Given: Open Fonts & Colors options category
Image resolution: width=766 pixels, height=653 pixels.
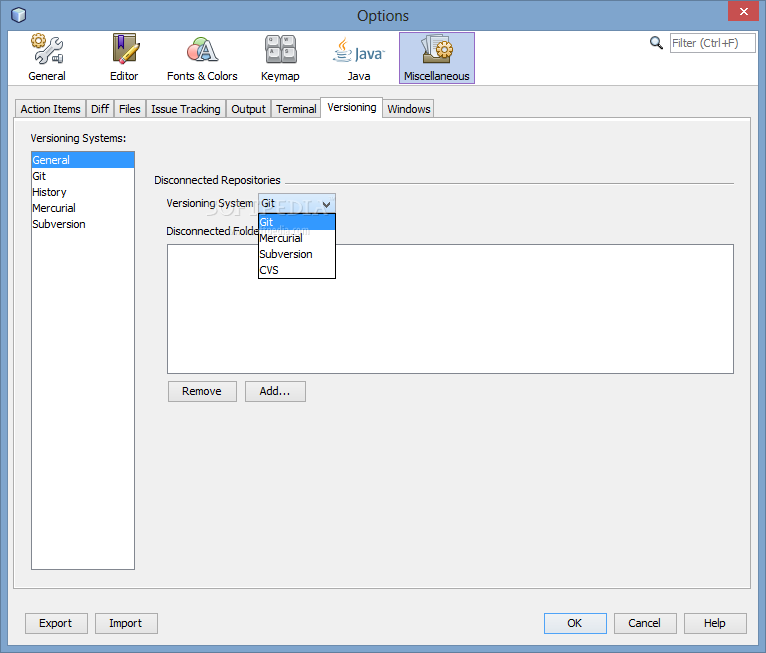Looking at the screenshot, I should pos(202,58).
